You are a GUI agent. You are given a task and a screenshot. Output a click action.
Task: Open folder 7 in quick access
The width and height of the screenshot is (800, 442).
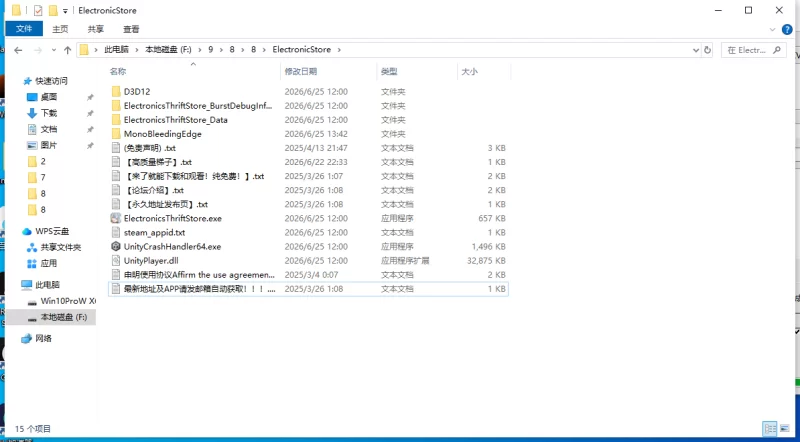[x=37, y=178]
